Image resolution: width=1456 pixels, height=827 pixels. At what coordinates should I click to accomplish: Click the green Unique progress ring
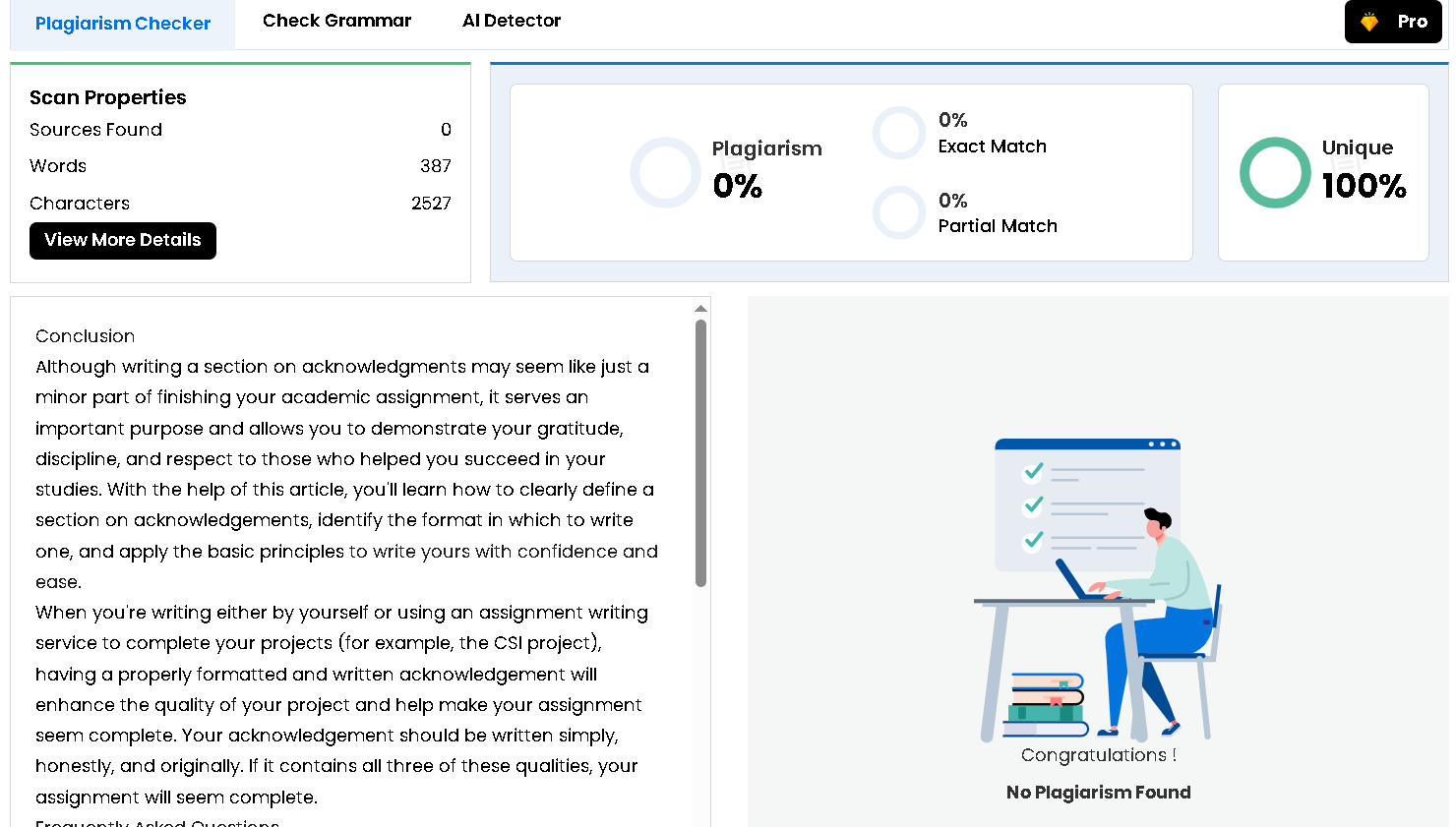(1274, 172)
